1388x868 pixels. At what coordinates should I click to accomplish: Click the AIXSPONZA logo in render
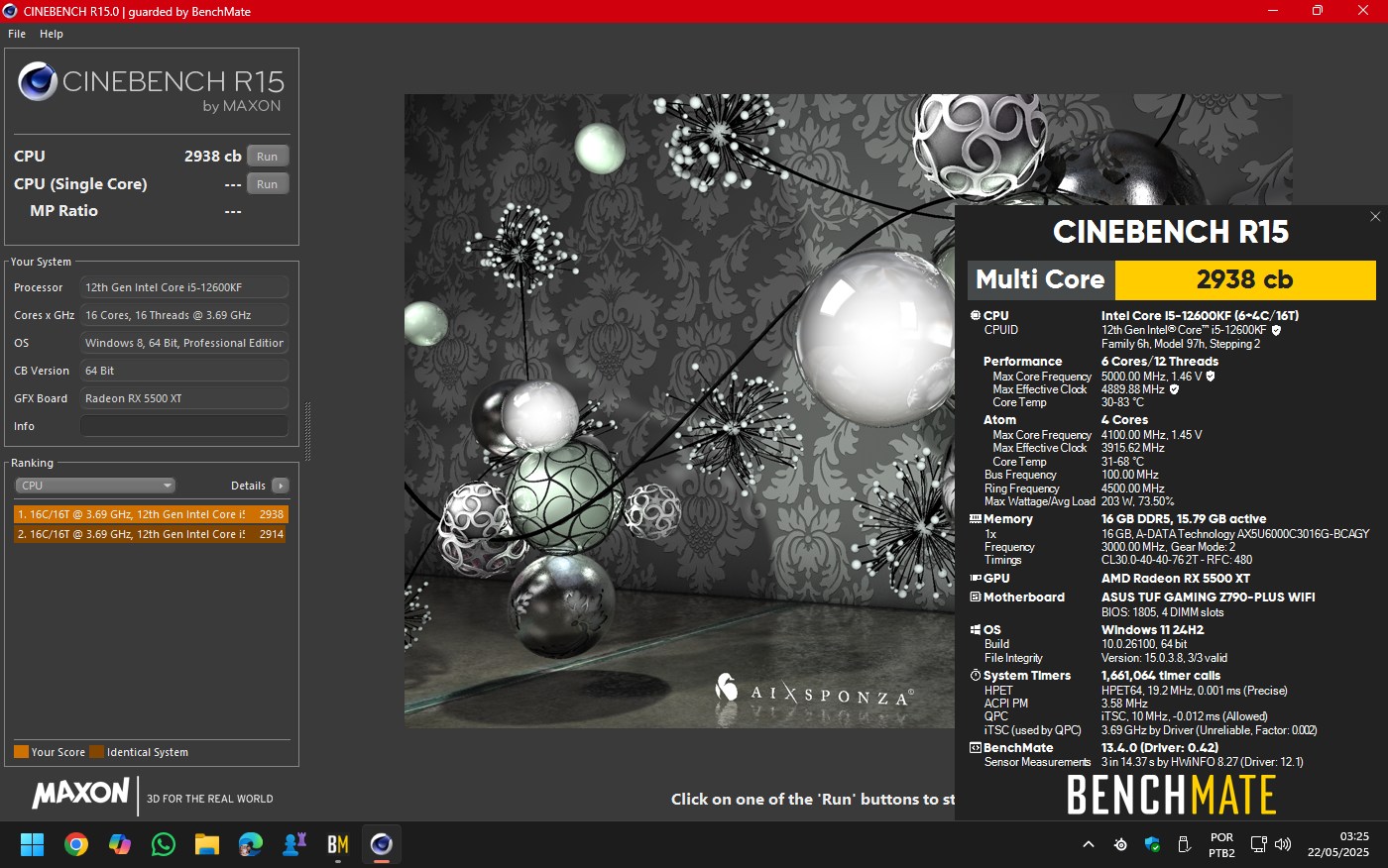click(814, 691)
